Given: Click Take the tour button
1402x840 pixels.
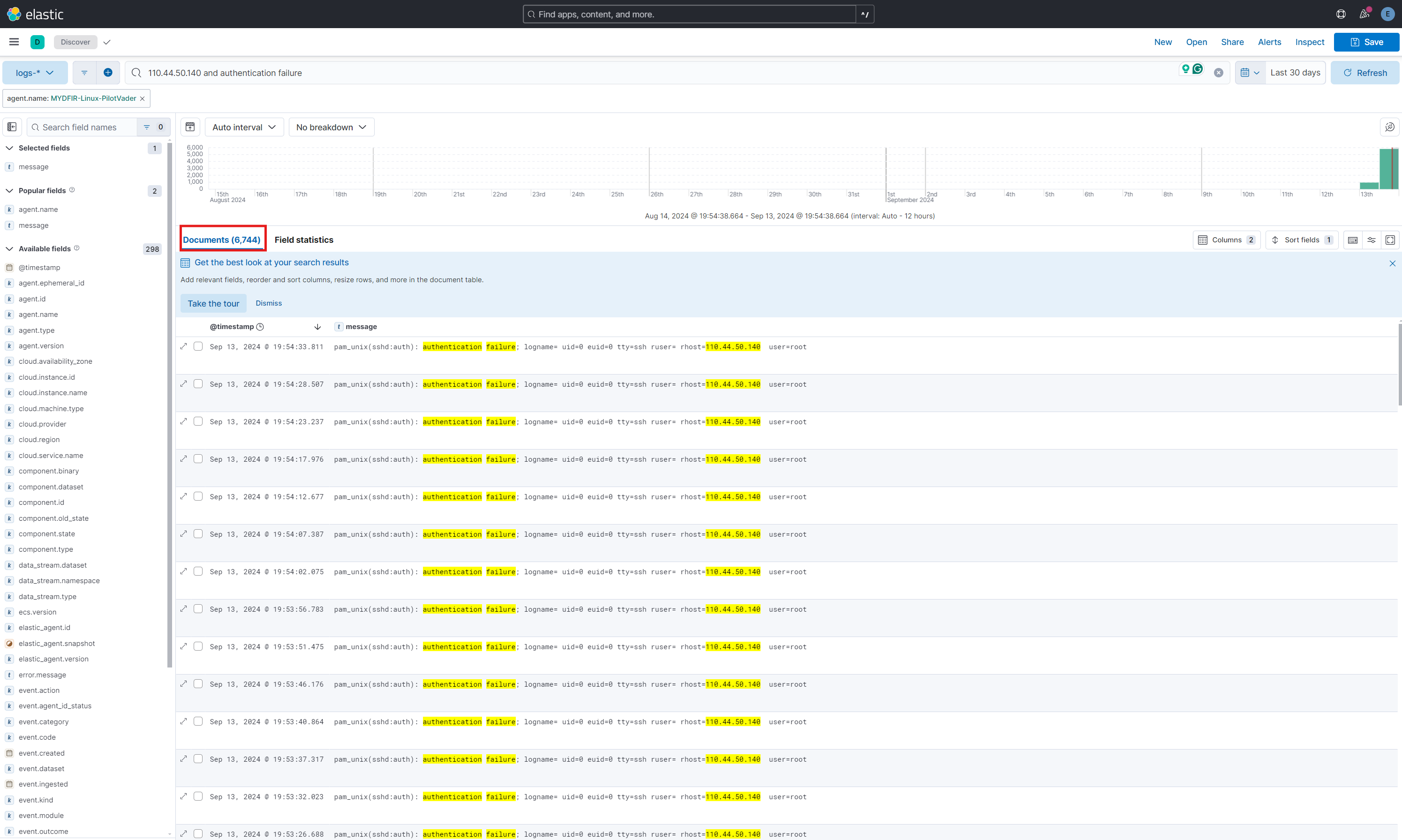Looking at the screenshot, I should click(x=213, y=303).
